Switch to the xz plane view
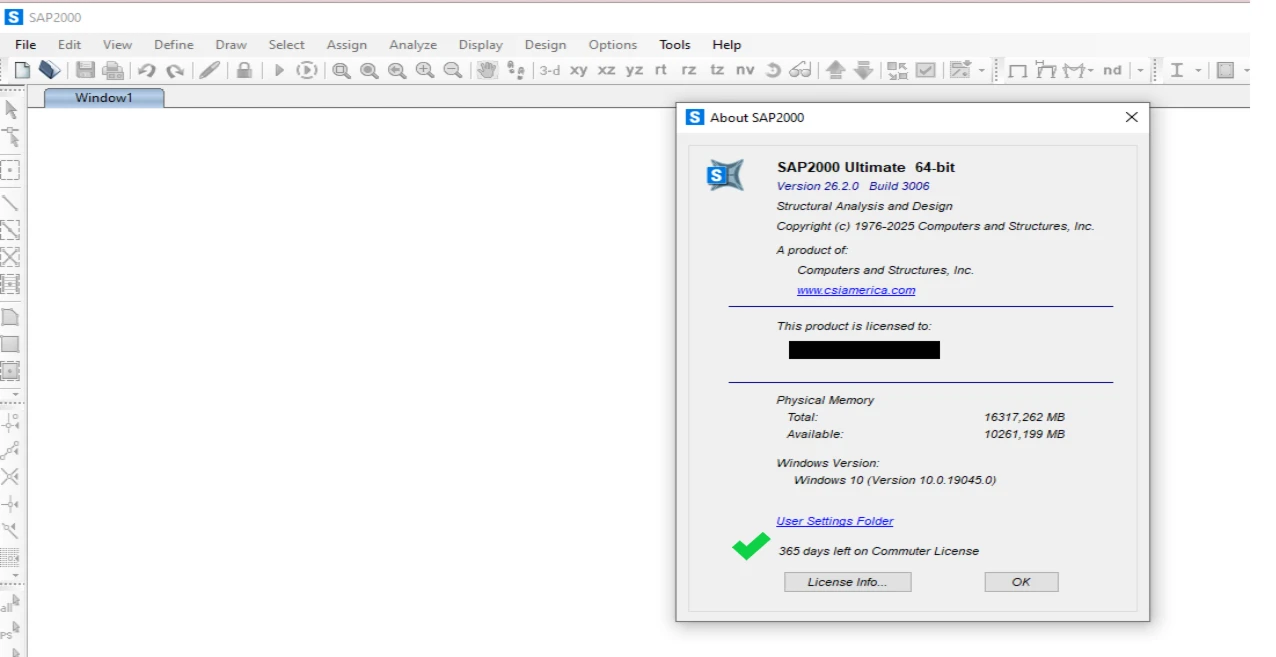 [x=606, y=70]
